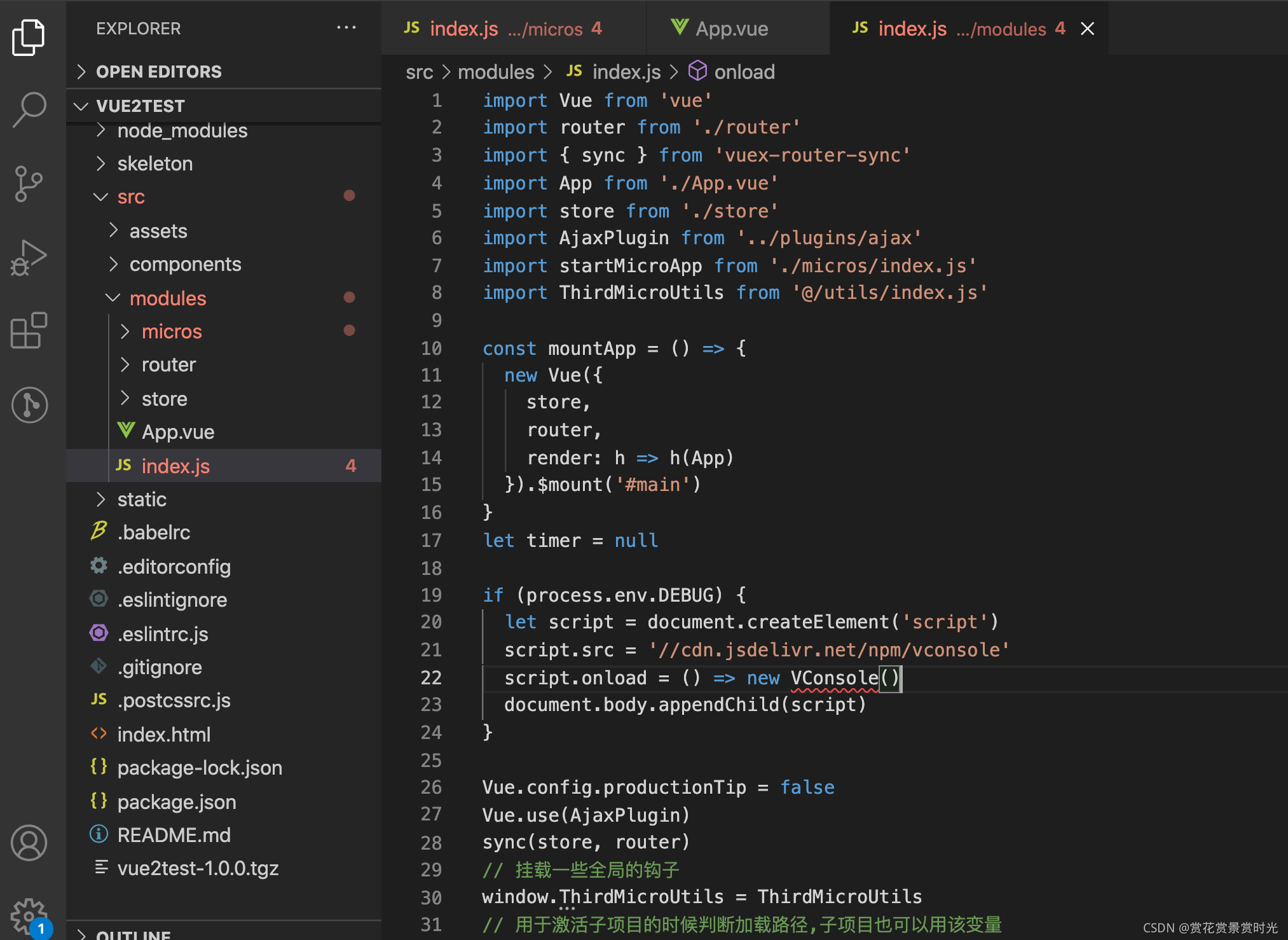The image size is (1288, 940).
Task: Click the modules breadcrumb segment
Action: 496,72
